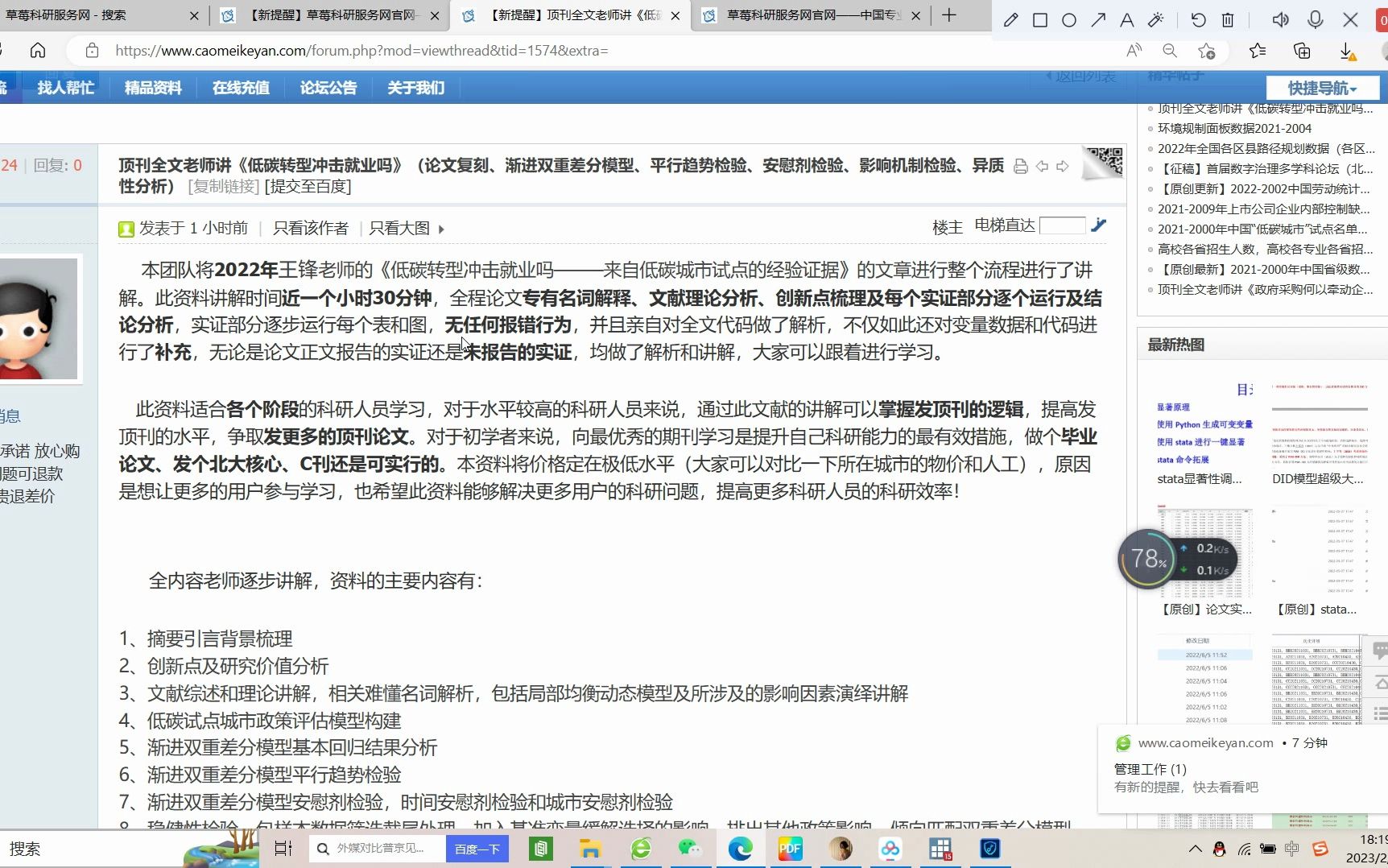Click the poster's avatar image

pos(39,319)
